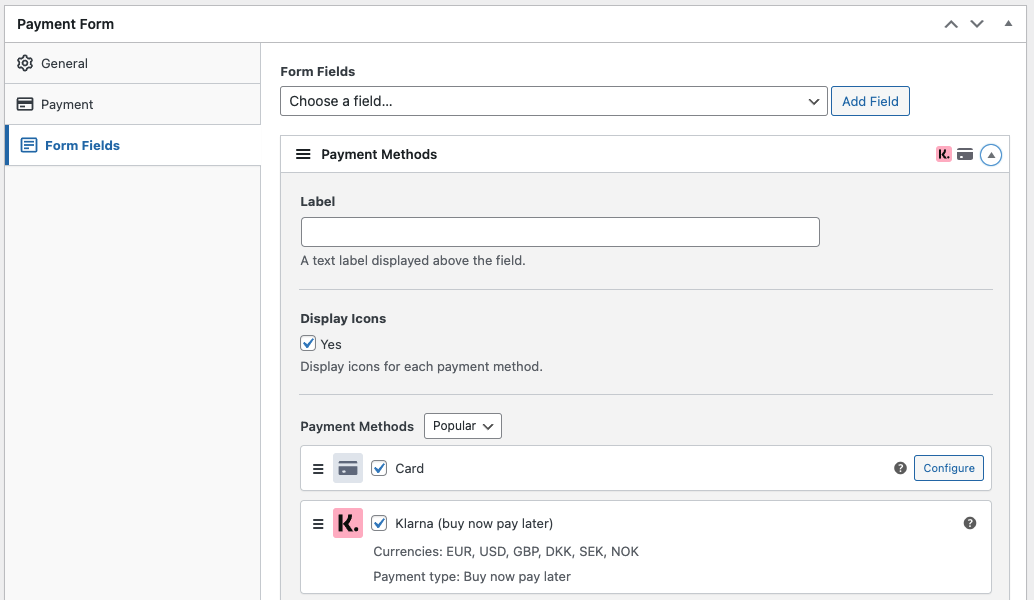Screen dimensions: 1034x600
Task: Toggle the Payment Form panel with the triangle
Action: tap(1008, 23)
